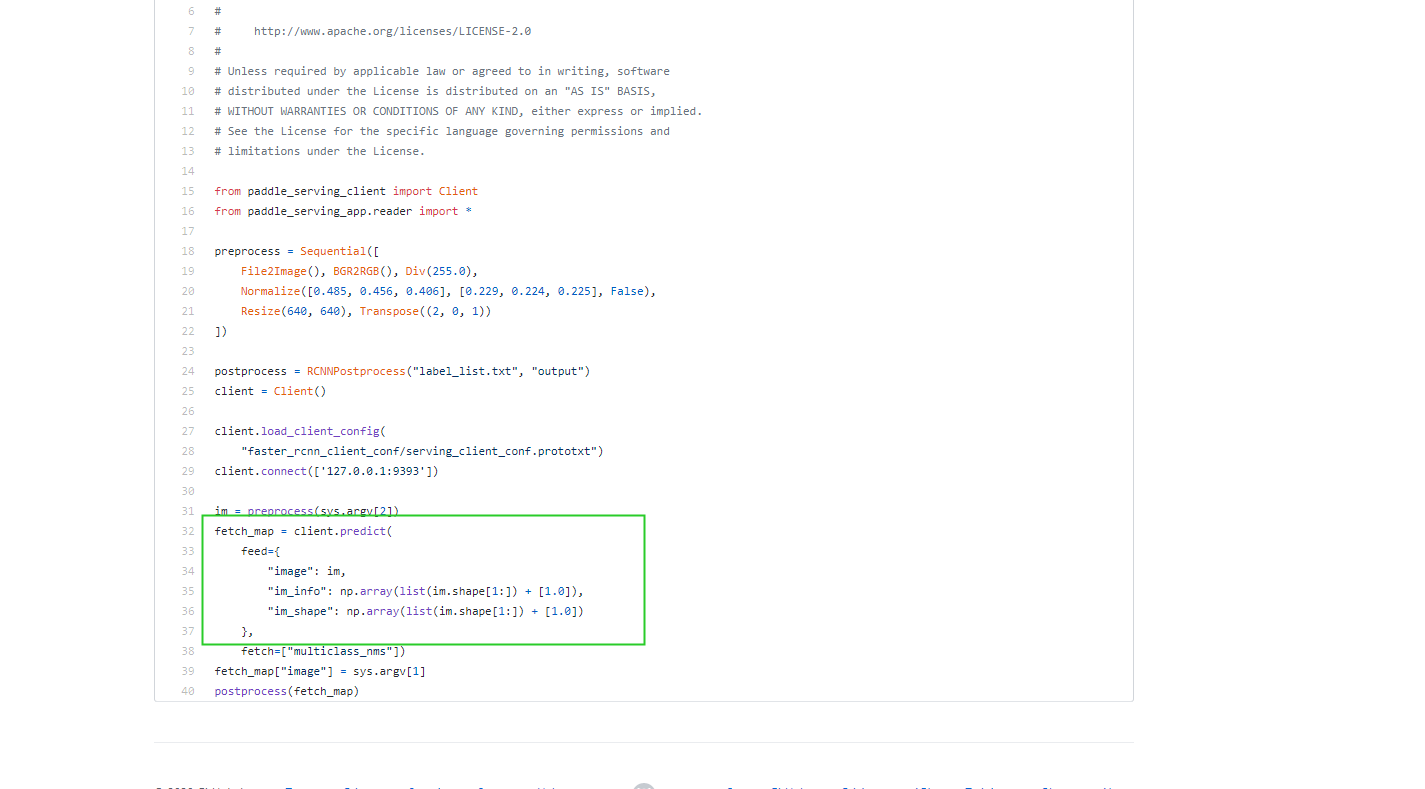Click 'postprocess(fetch_map)' on line 40

coord(287,691)
